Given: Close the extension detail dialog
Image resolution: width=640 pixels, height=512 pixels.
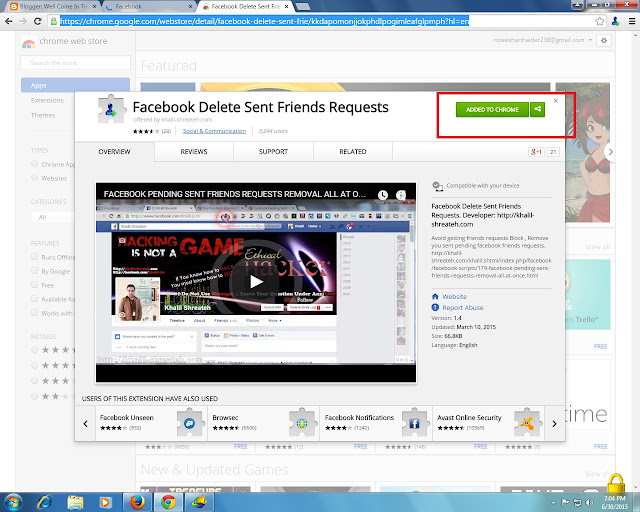Looking at the screenshot, I should 556,100.
